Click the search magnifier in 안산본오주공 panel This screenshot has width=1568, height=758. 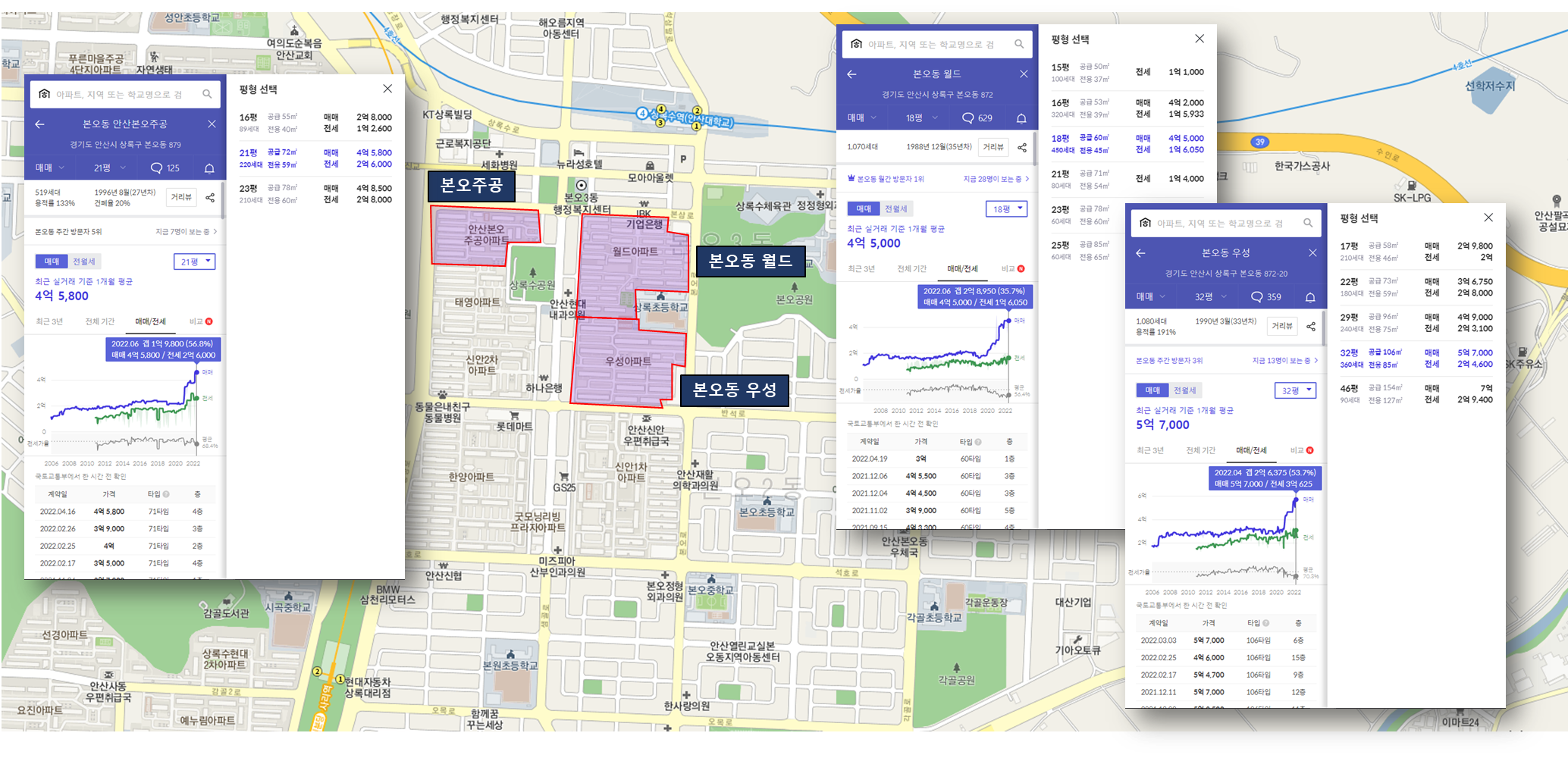207,94
